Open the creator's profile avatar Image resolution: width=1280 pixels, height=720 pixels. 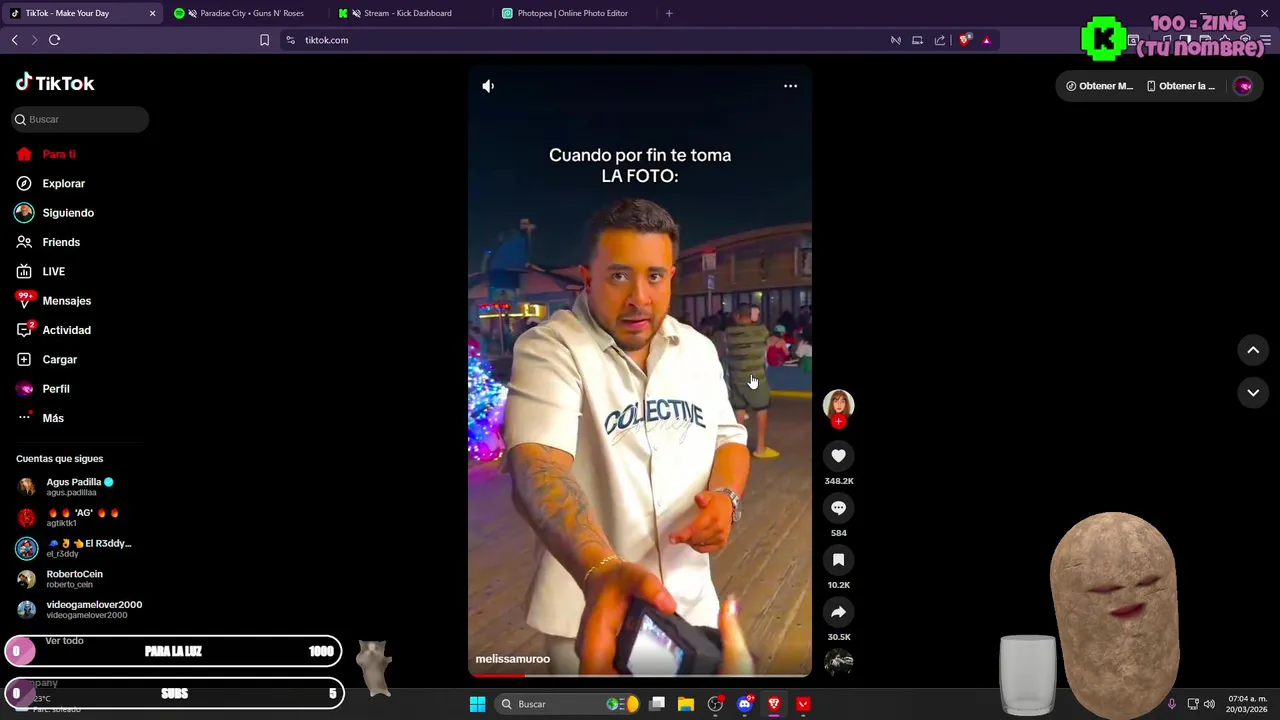click(x=838, y=403)
